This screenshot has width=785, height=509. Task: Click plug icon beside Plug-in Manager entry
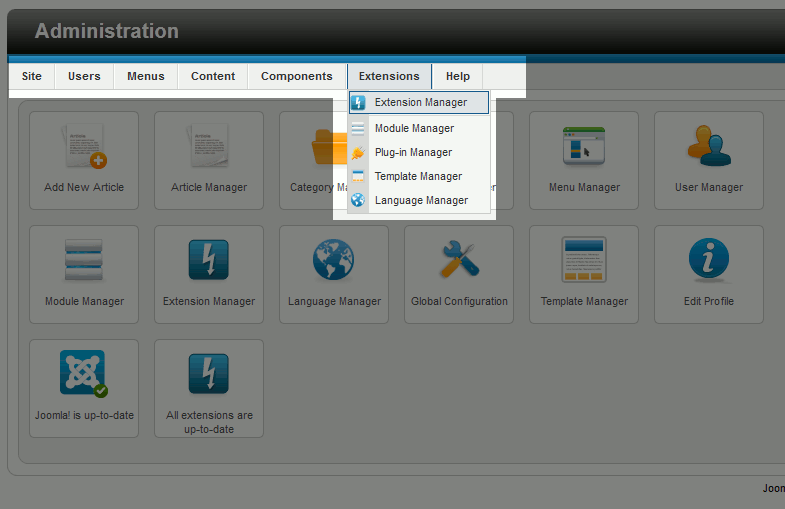[358, 153]
